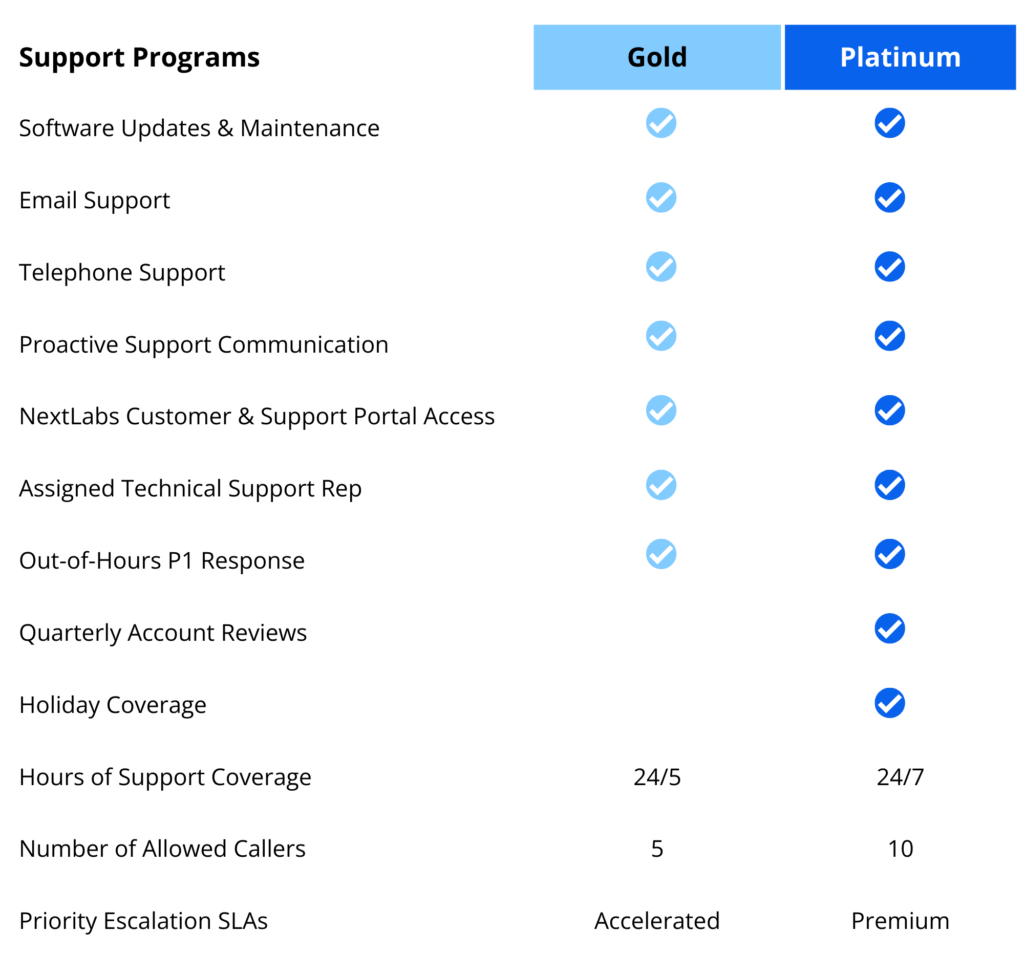The height and width of the screenshot is (975, 1024).
Task: Click Platinum checkmark for Out-of-Hours P1 Response
Action: [x=889, y=554]
